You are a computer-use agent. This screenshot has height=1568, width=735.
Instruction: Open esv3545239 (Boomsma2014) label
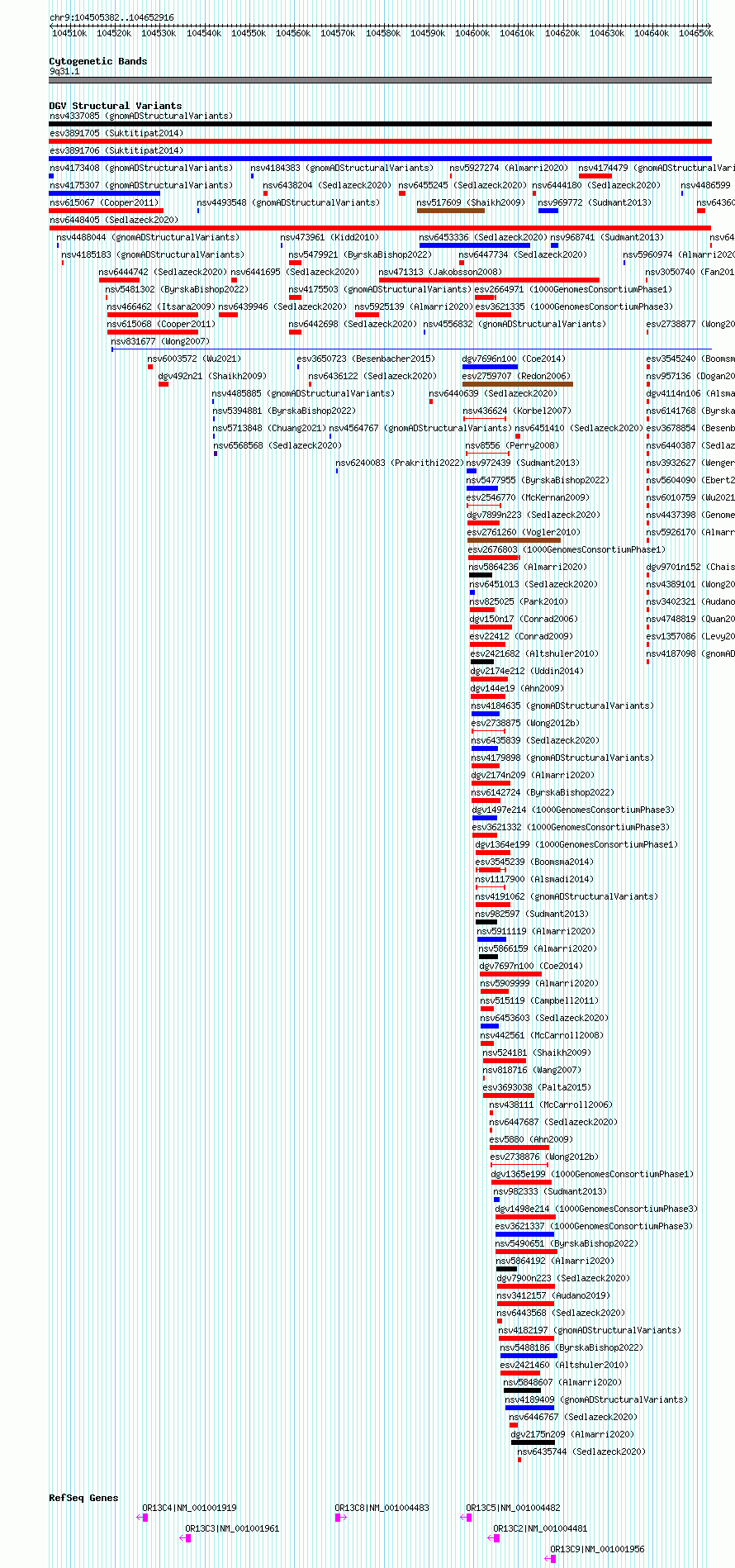click(x=534, y=862)
